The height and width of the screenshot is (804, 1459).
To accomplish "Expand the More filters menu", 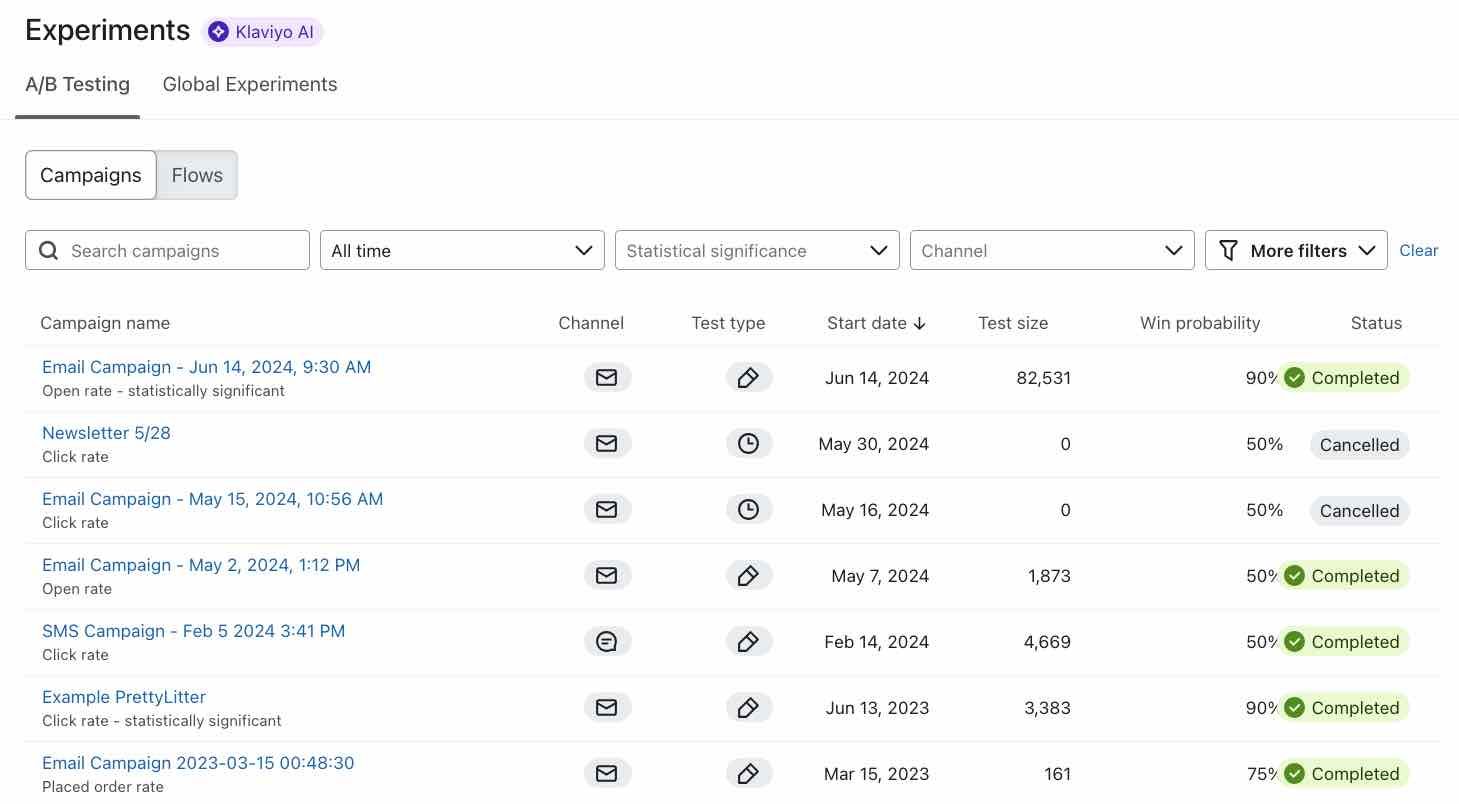I will click(x=1295, y=250).
